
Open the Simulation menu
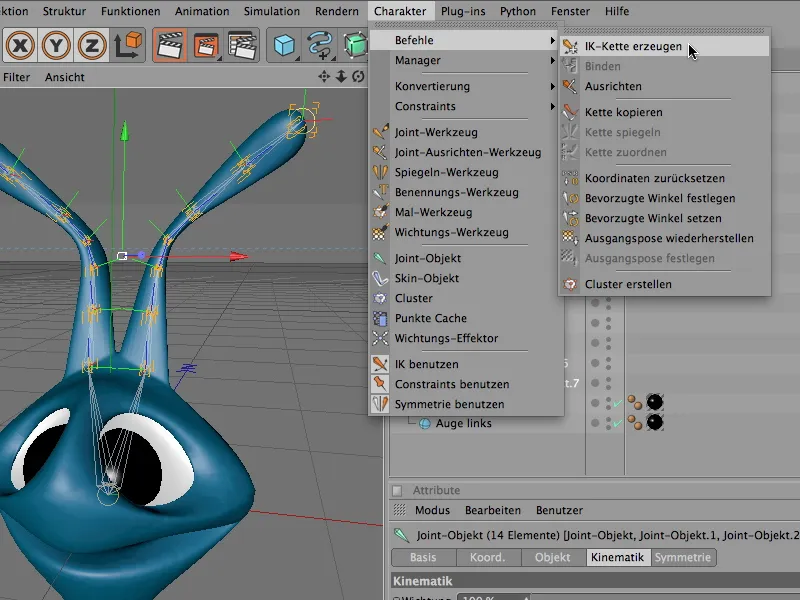271,11
